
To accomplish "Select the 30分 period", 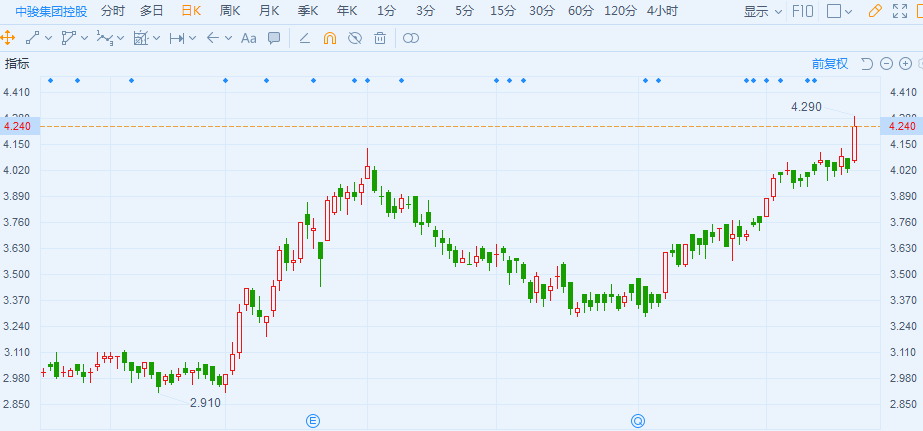I will click(542, 11).
